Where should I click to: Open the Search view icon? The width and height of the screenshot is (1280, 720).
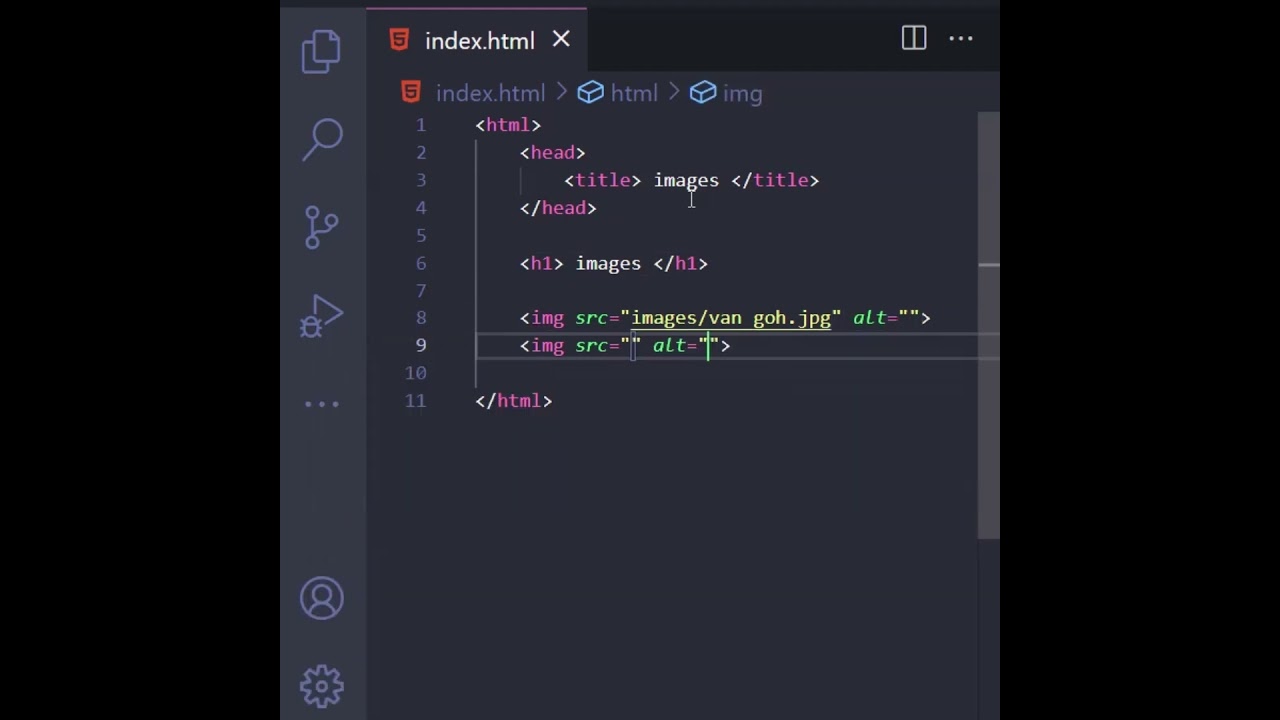[322, 140]
